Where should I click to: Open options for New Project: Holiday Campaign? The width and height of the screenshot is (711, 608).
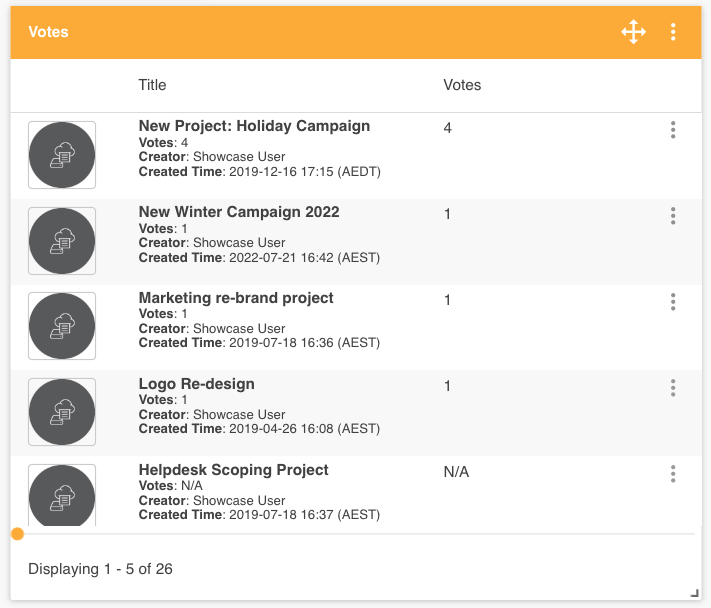pyautogui.click(x=673, y=130)
